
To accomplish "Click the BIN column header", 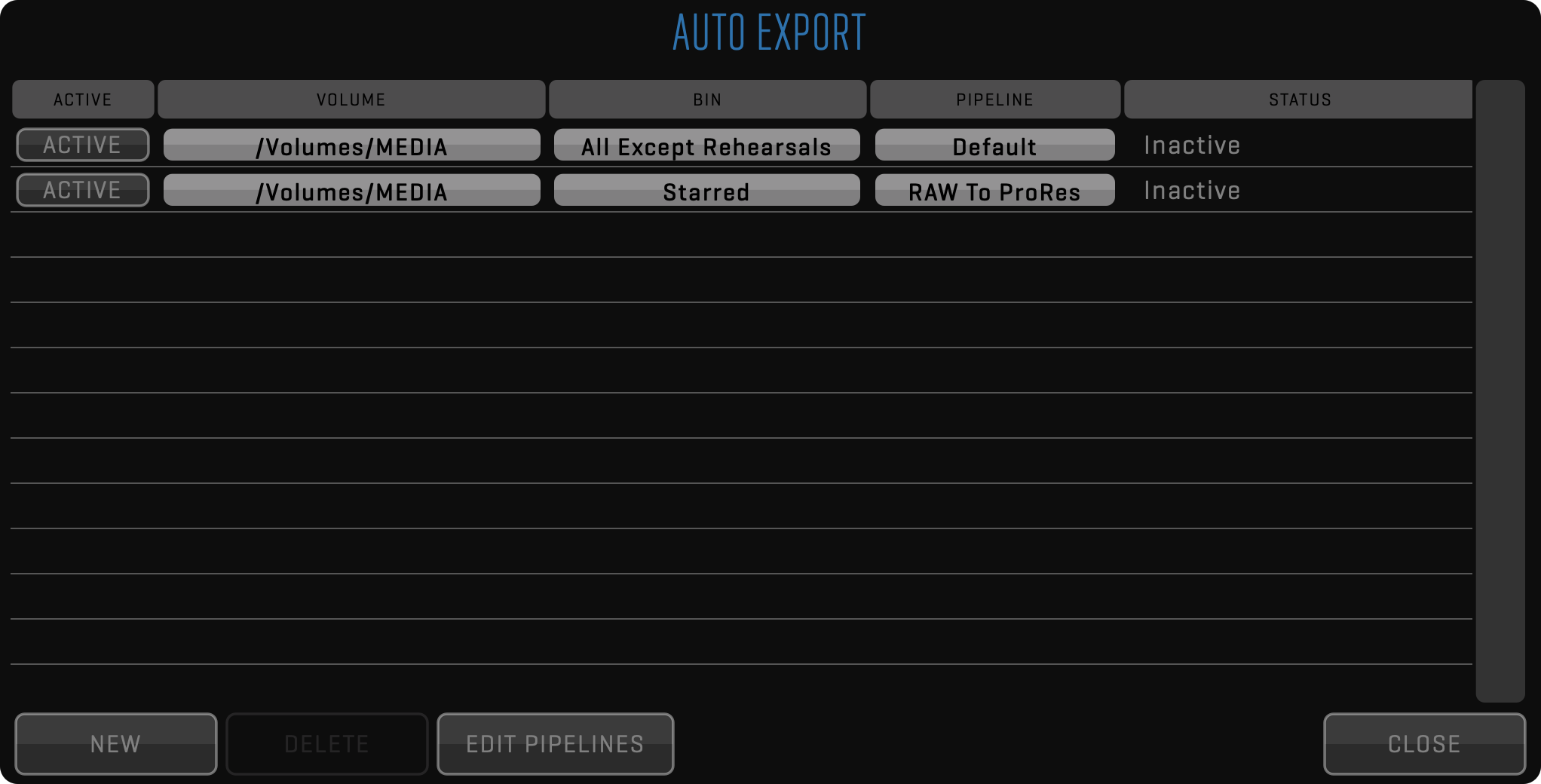I will [x=707, y=100].
